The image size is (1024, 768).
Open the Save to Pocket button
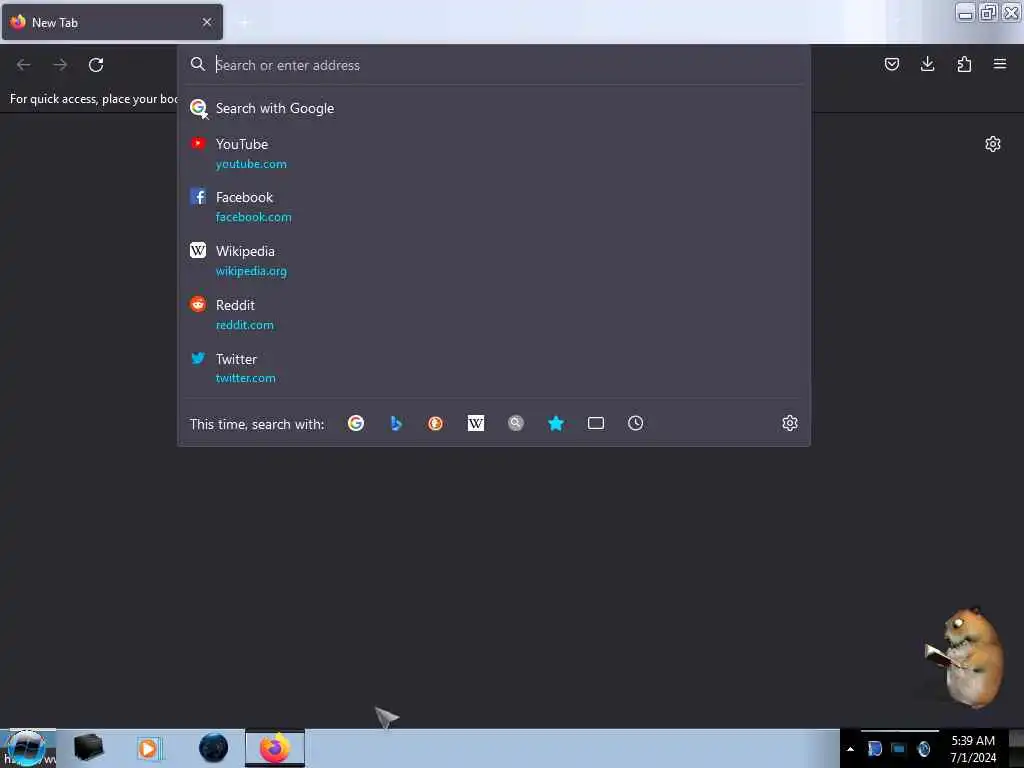point(891,64)
